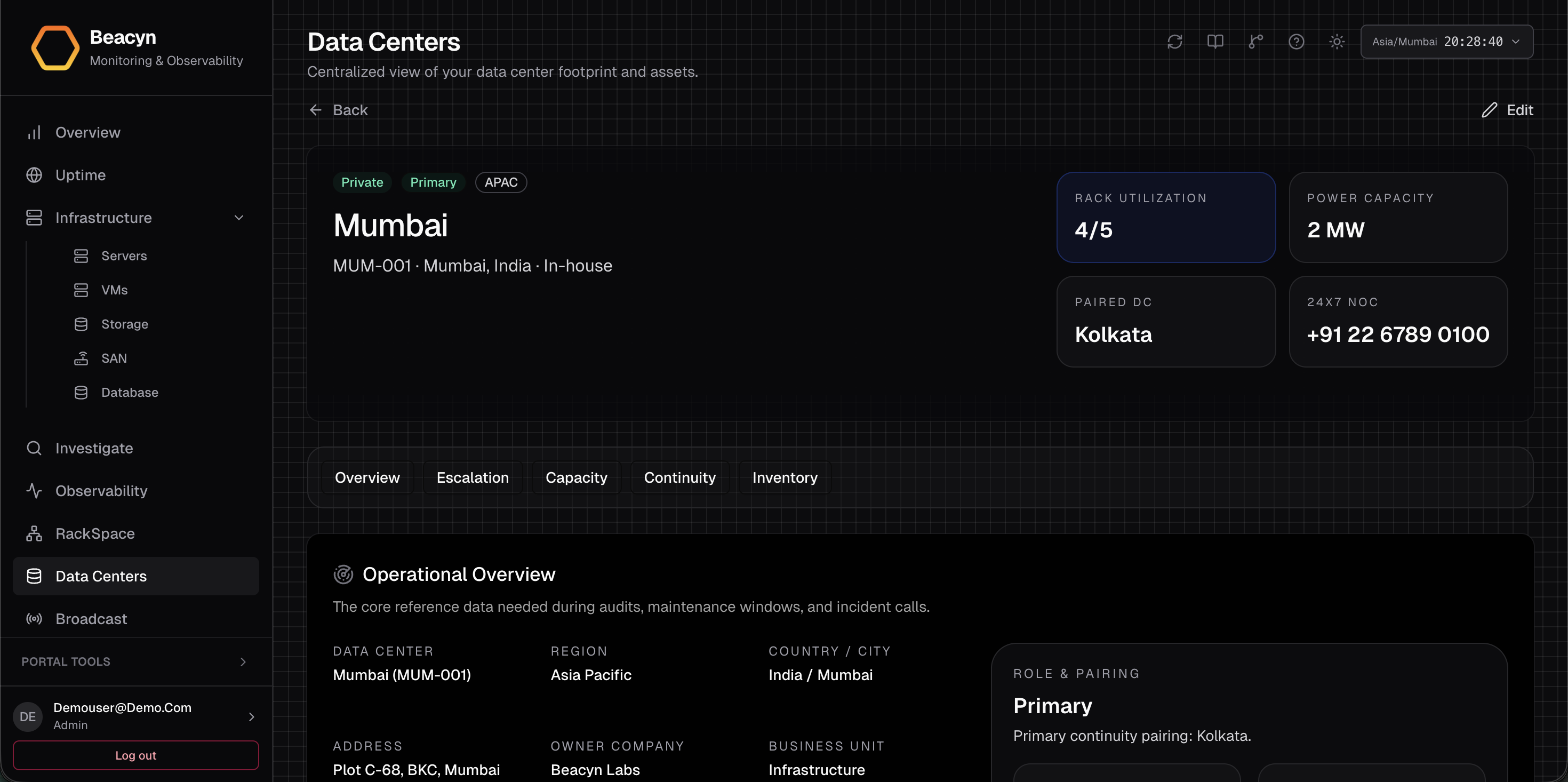Open Overview in the sidebar
The height and width of the screenshot is (782, 1568).
coord(135,132)
